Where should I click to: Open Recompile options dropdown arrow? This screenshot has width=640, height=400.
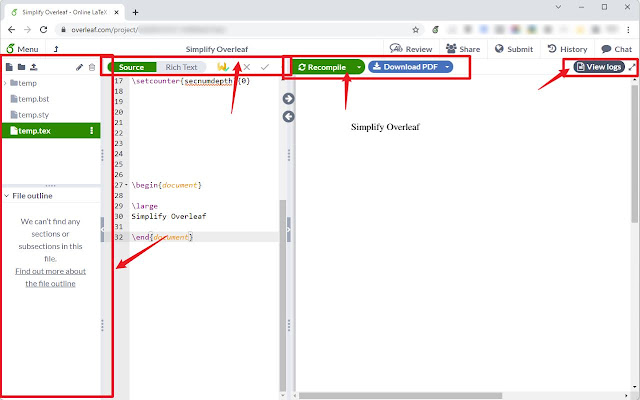click(359, 67)
